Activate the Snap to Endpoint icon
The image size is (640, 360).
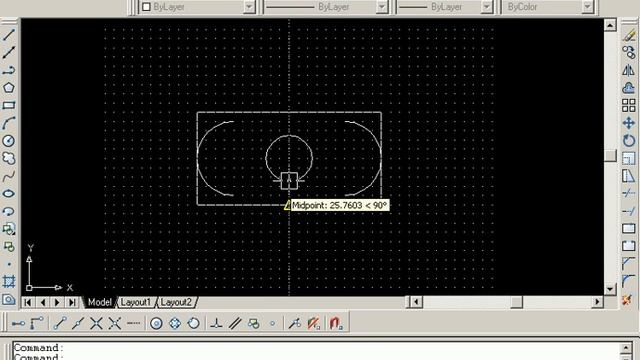(60, 324)
